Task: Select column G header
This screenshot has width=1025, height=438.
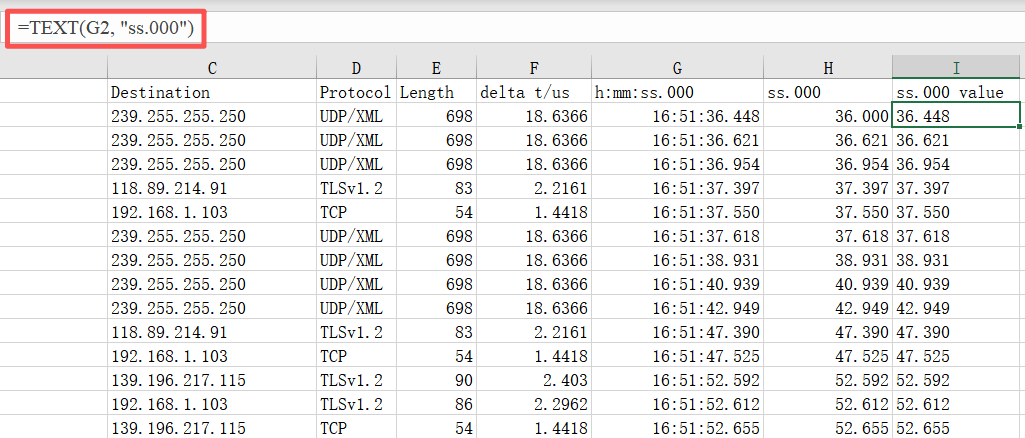Action: coord(677,68)
